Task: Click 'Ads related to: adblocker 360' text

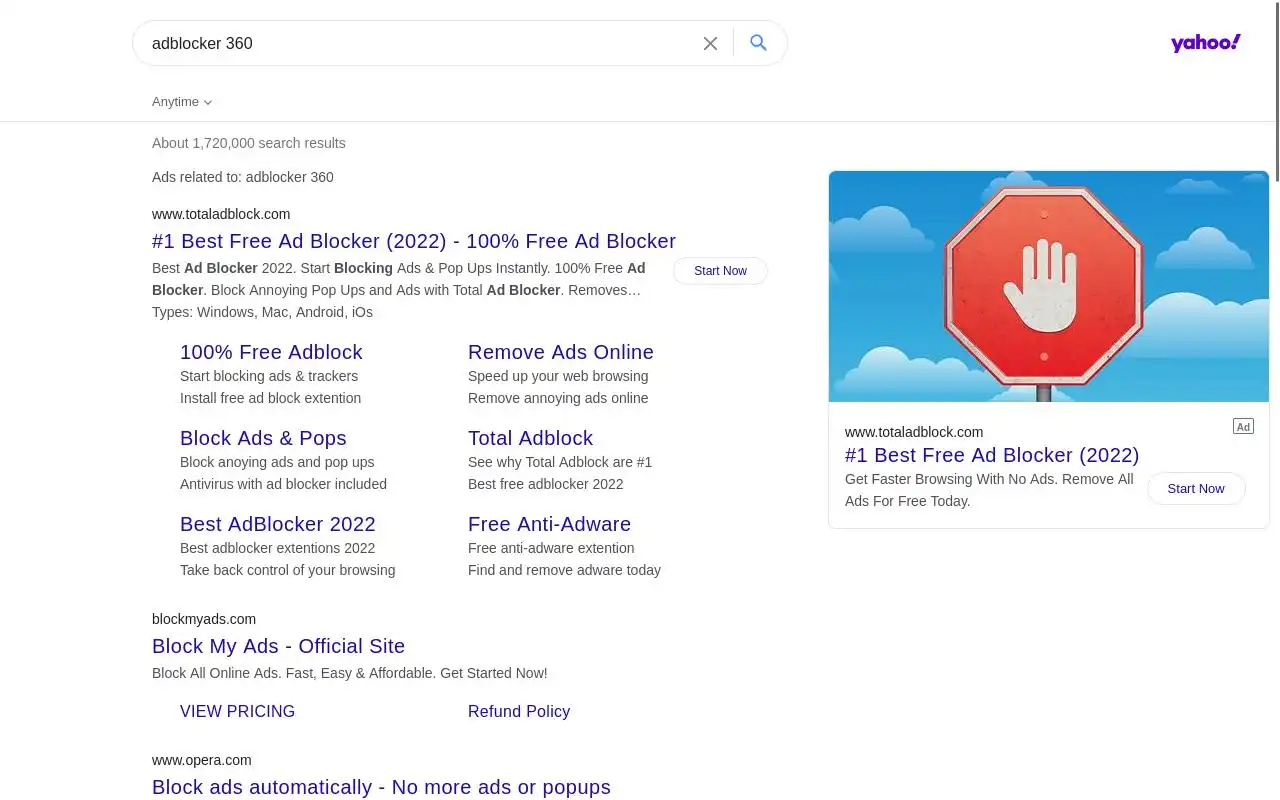Action: click(243, 177)
